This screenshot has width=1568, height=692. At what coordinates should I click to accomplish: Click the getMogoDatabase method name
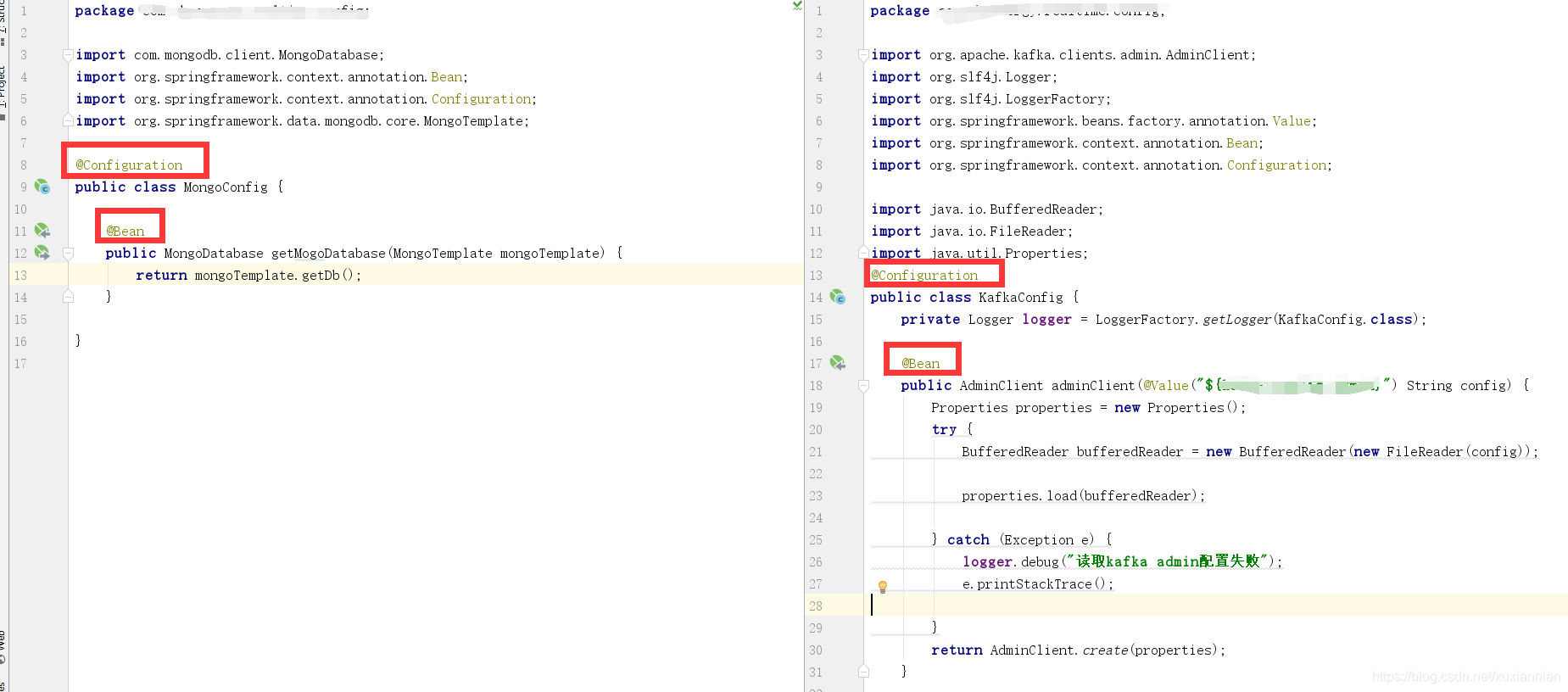click(x=328, y=254)
